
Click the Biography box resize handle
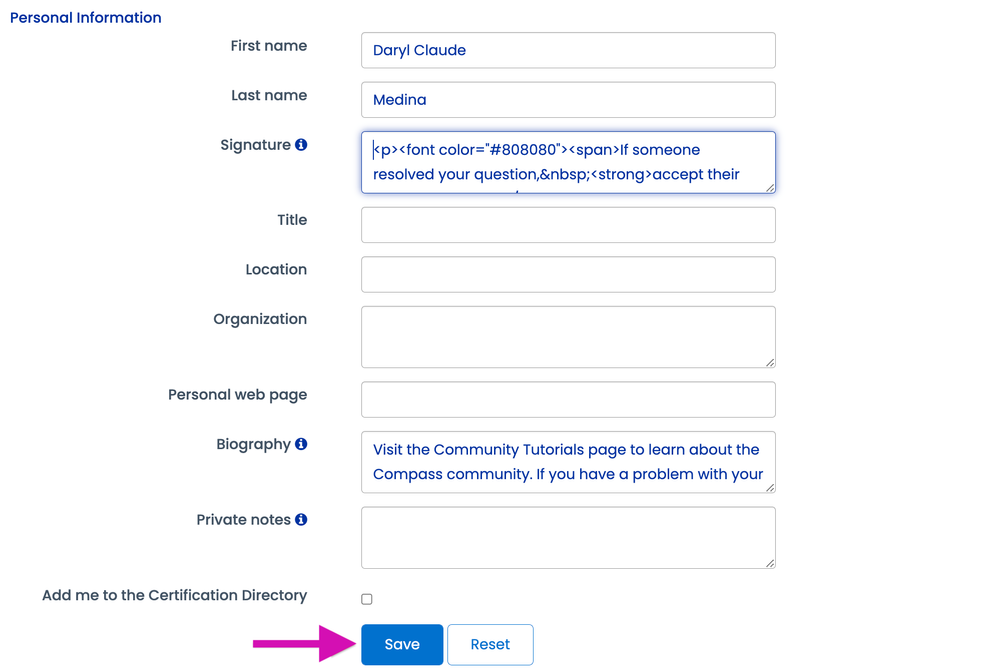[x=770, y=488]
